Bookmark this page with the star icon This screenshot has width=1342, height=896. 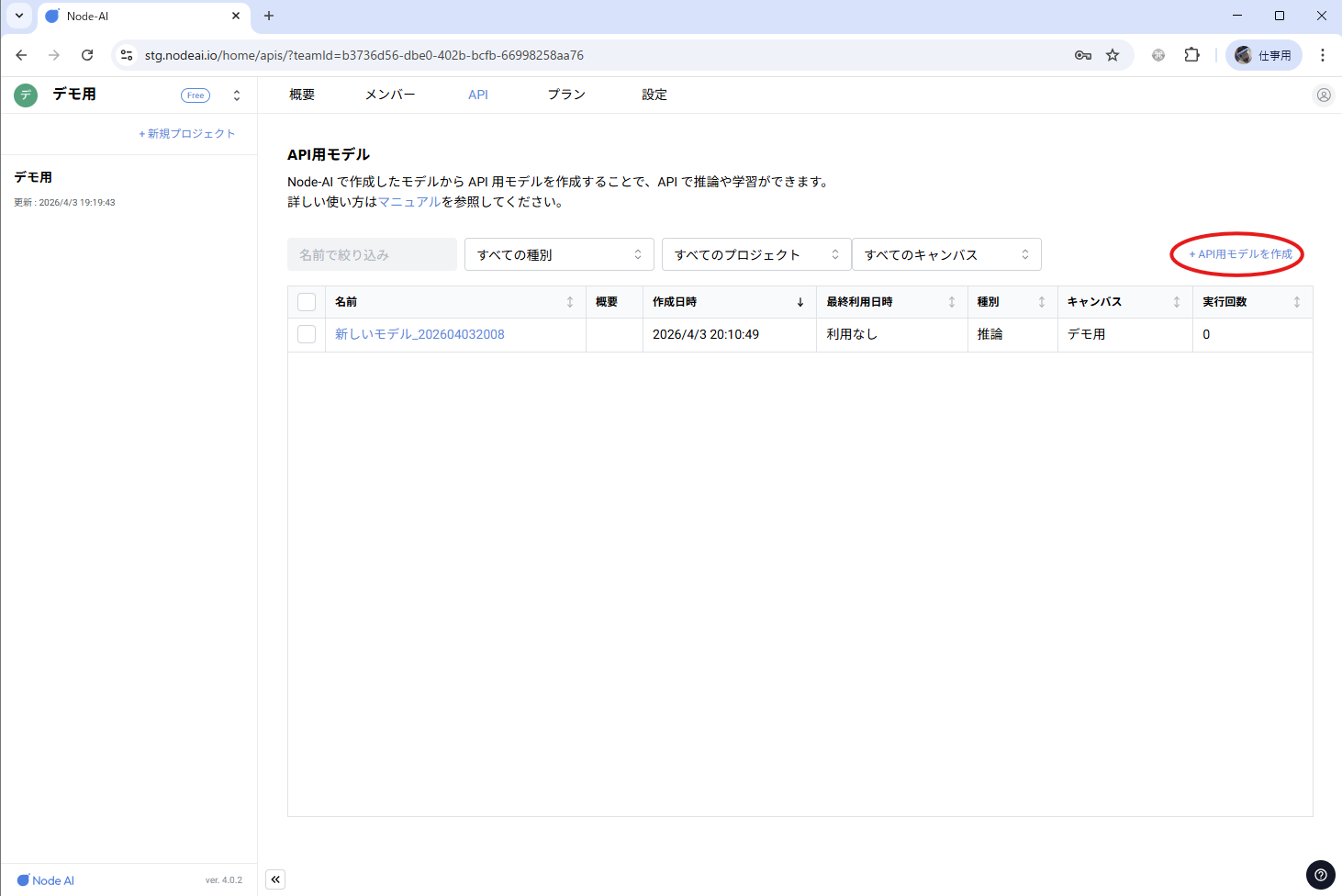[x=1113, y=55]
